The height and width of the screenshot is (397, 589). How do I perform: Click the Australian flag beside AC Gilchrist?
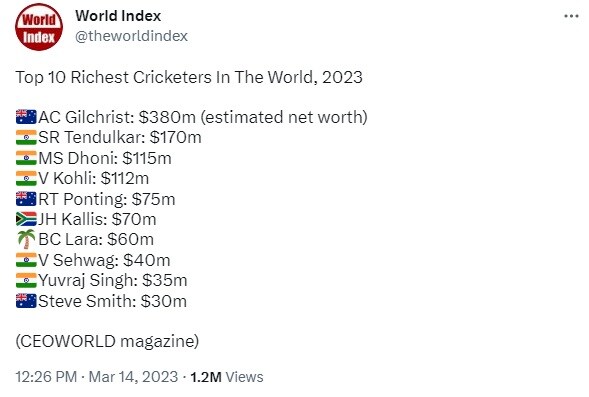pos(26,117)
